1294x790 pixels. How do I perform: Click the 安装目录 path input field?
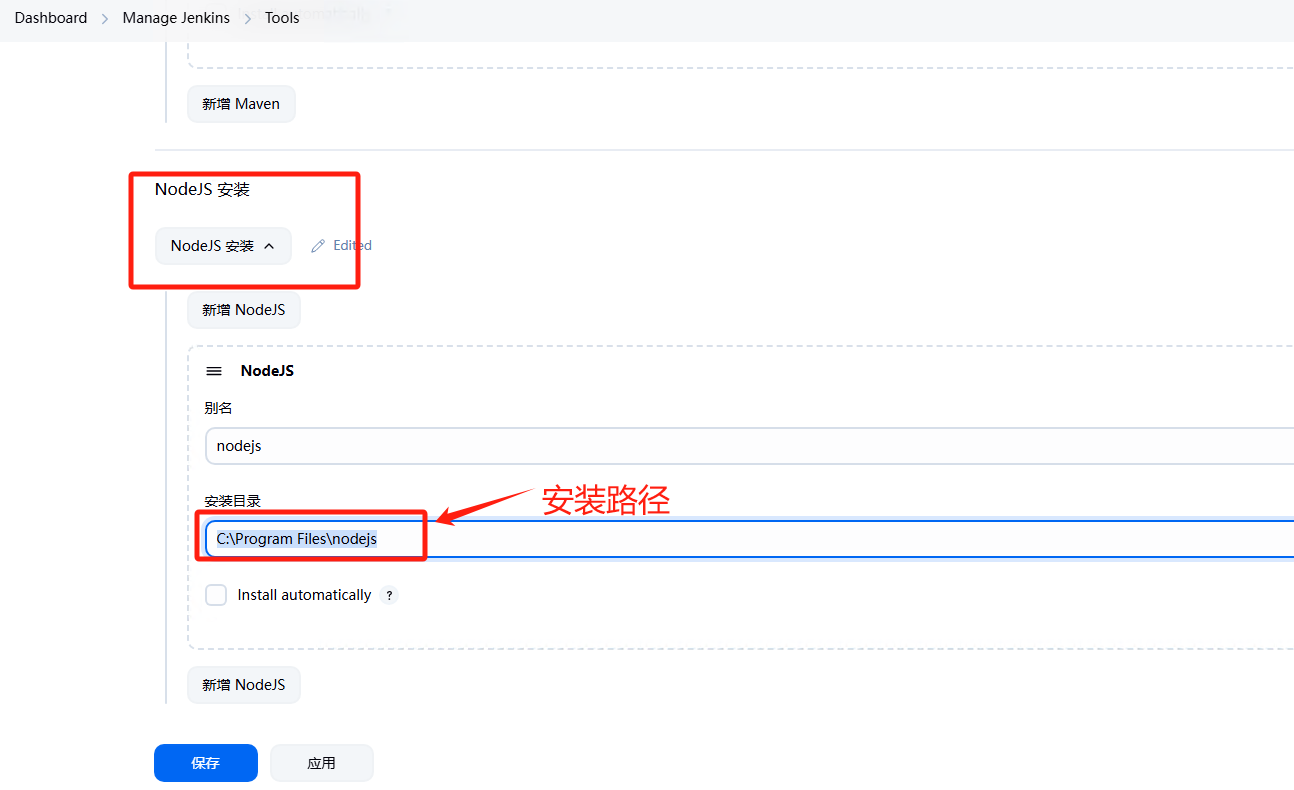749,539
